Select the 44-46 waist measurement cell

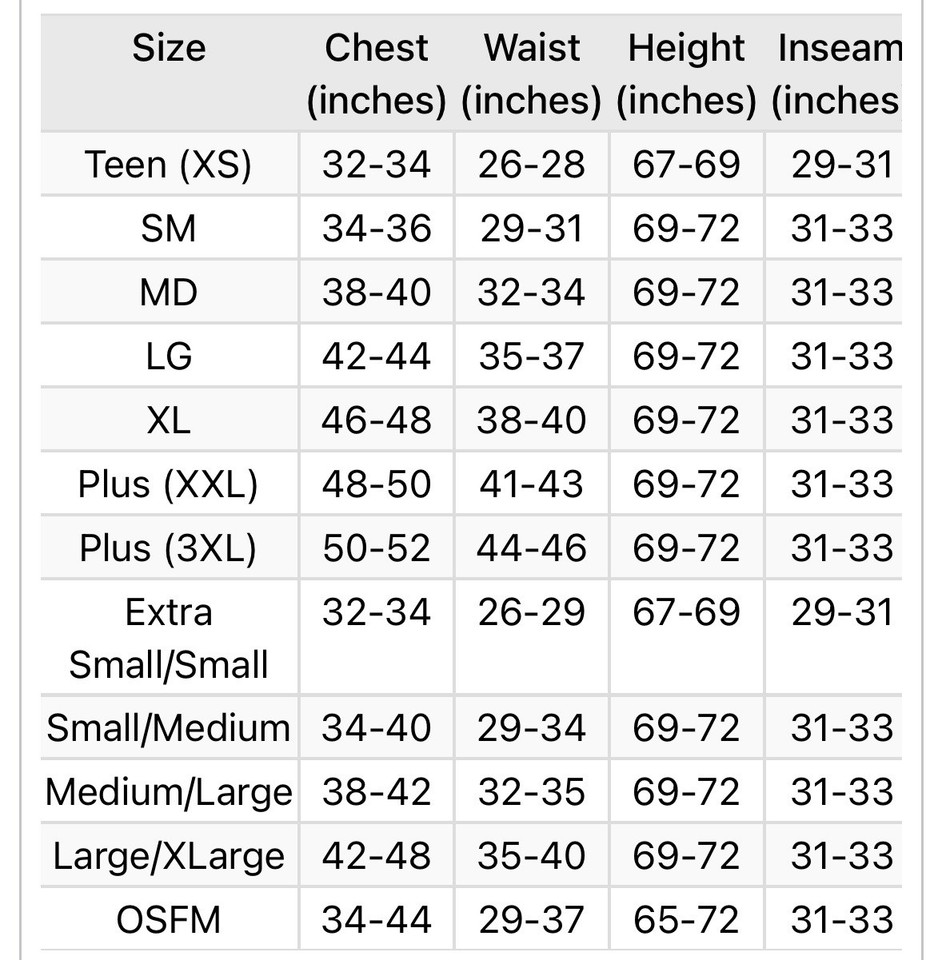[x=531, y=548]
